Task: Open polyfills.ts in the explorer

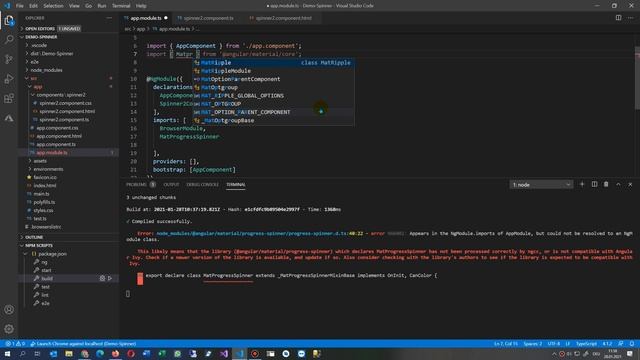Action: [44, 202]
